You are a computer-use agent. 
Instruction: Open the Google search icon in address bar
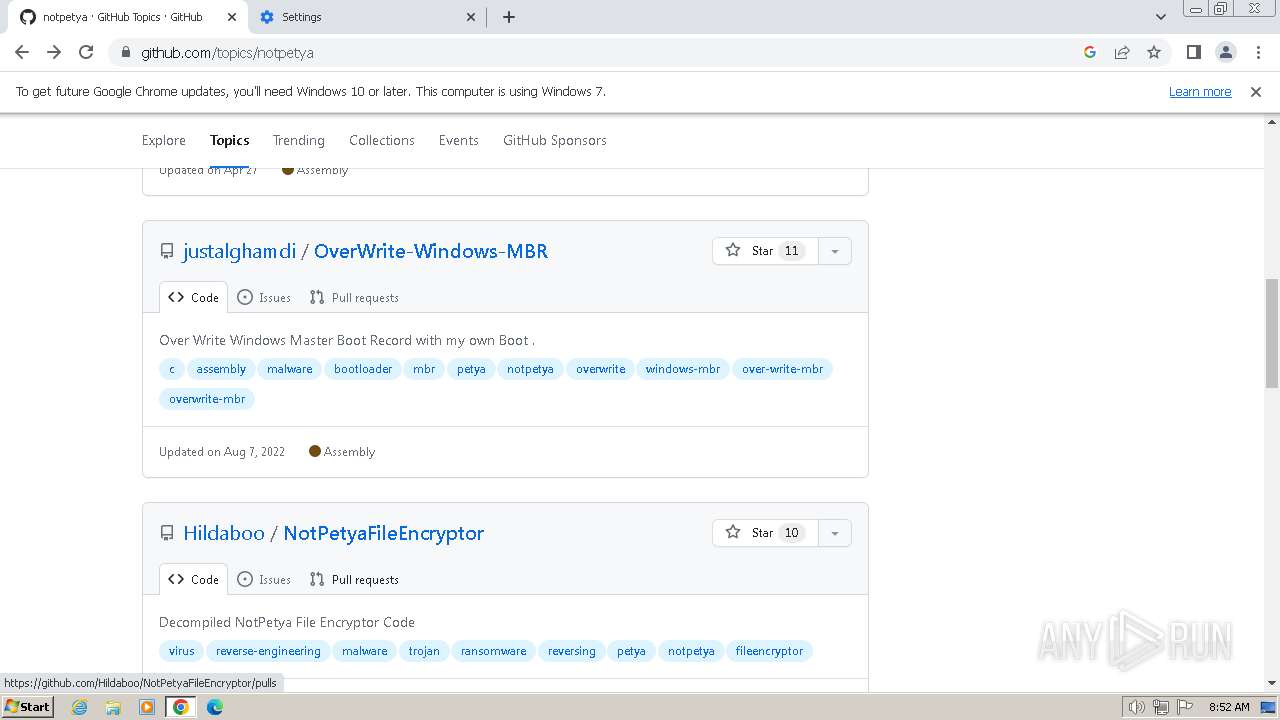coord(1090,52)
